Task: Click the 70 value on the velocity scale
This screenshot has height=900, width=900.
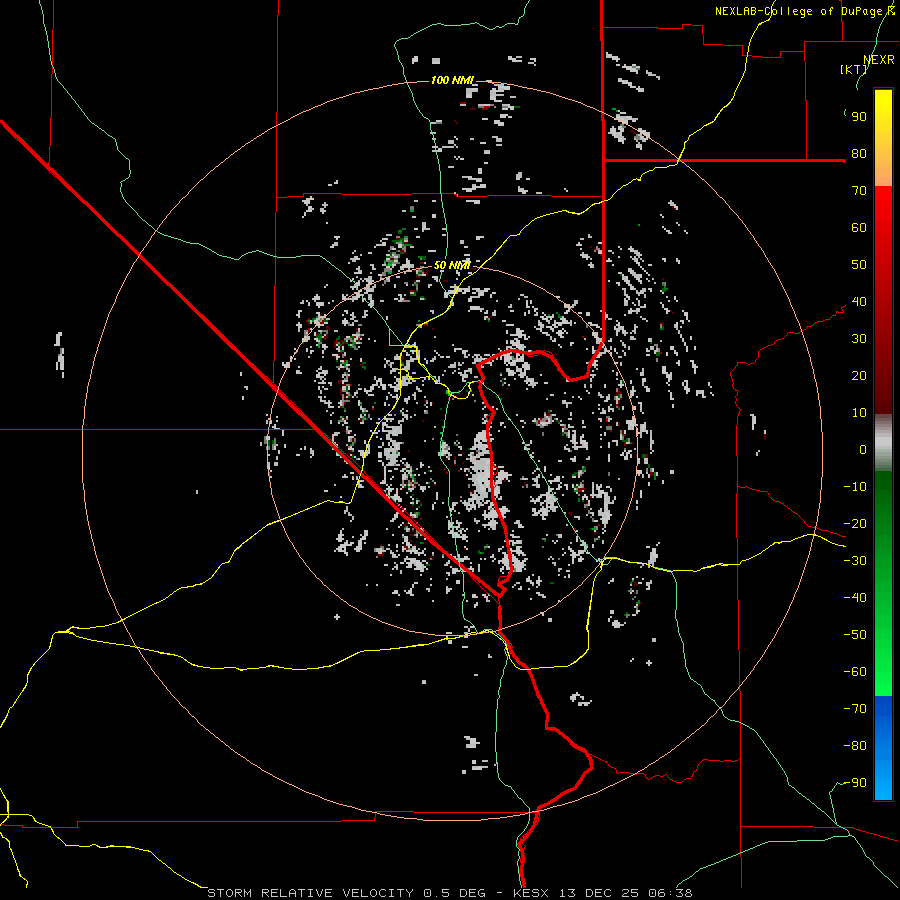Action: (859, 191)
